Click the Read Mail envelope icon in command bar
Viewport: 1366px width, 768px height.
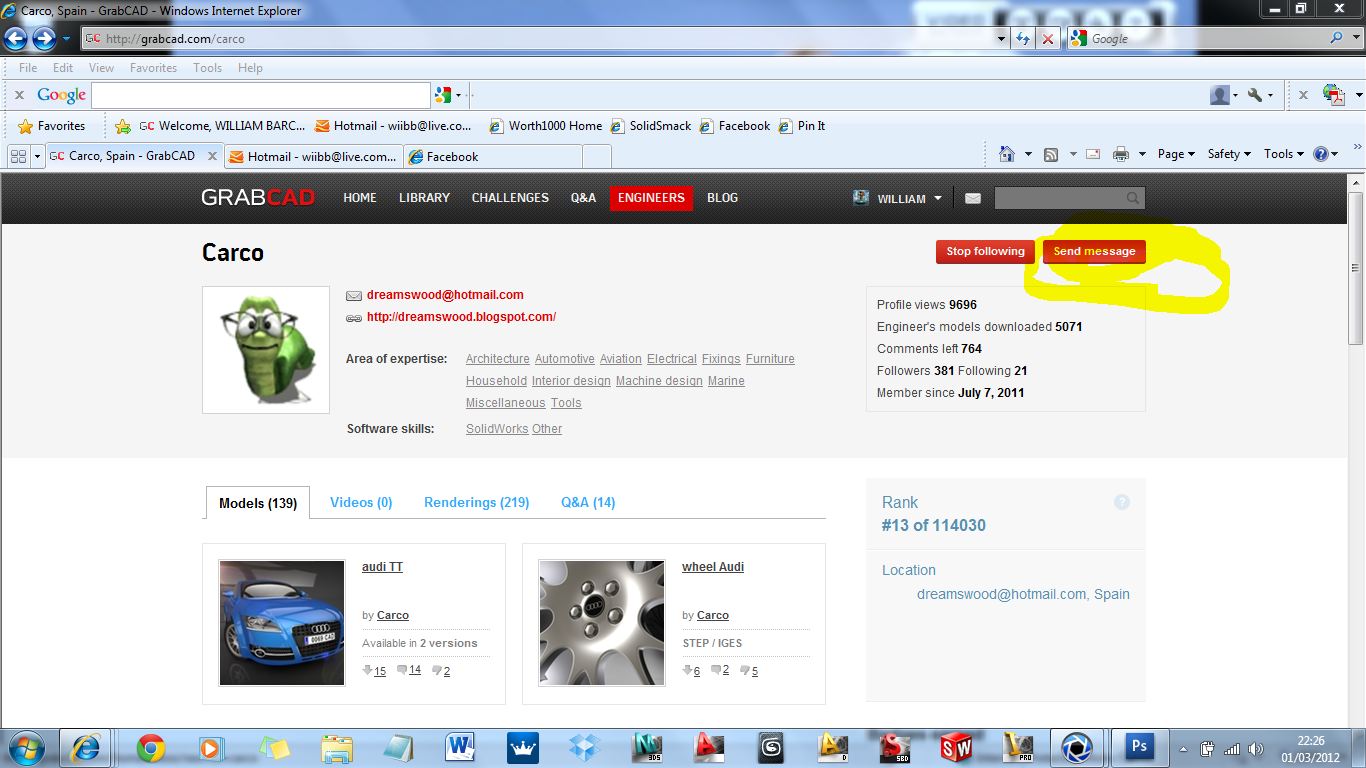[1092, 154]
